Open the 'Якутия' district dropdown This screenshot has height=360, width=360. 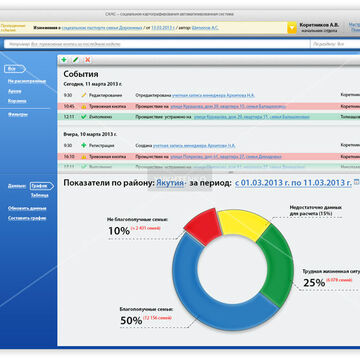tap(171, 183)
